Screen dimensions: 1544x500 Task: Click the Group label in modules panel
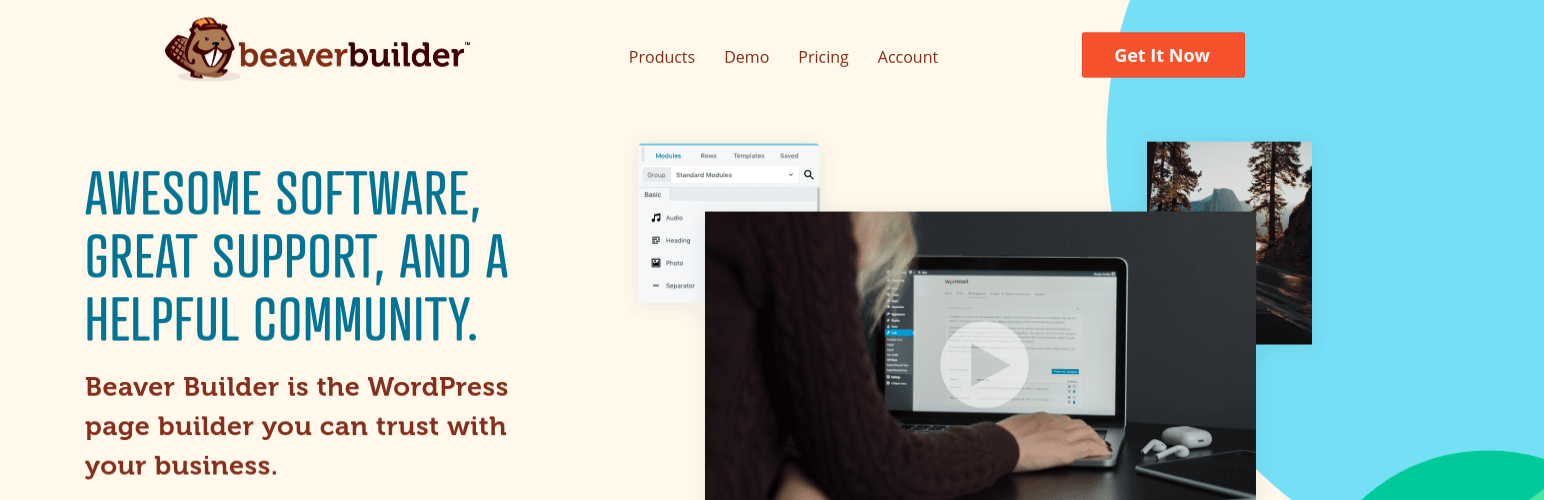coord(656,175)
